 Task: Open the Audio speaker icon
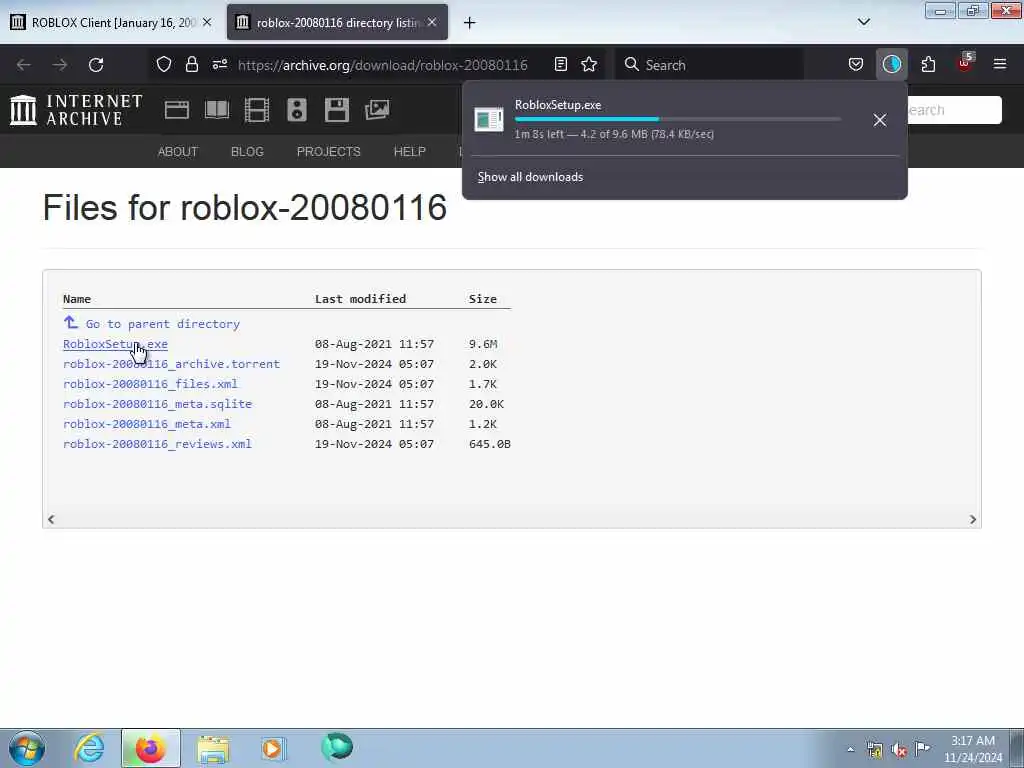click(296, 110)
